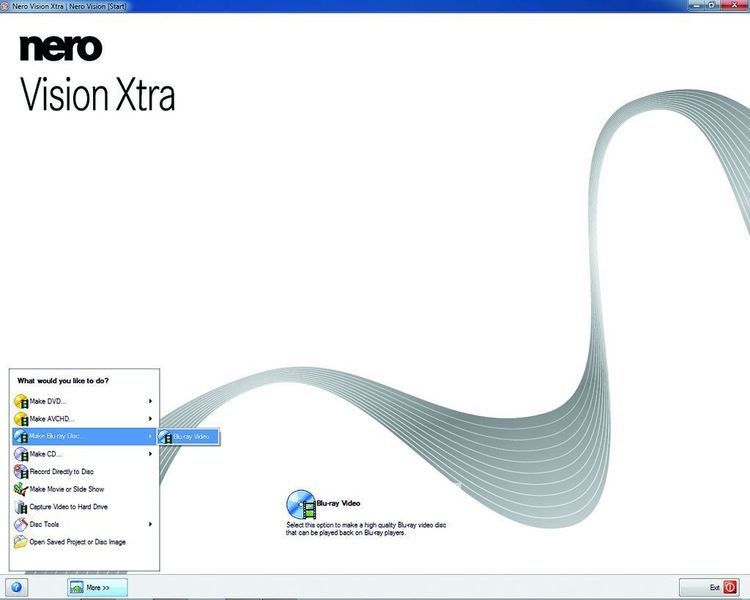Click the red power icon on Exit
Image resolution: width=750 pixels, height=600 pixels.
pyautogui.click(x=730, y=587)
